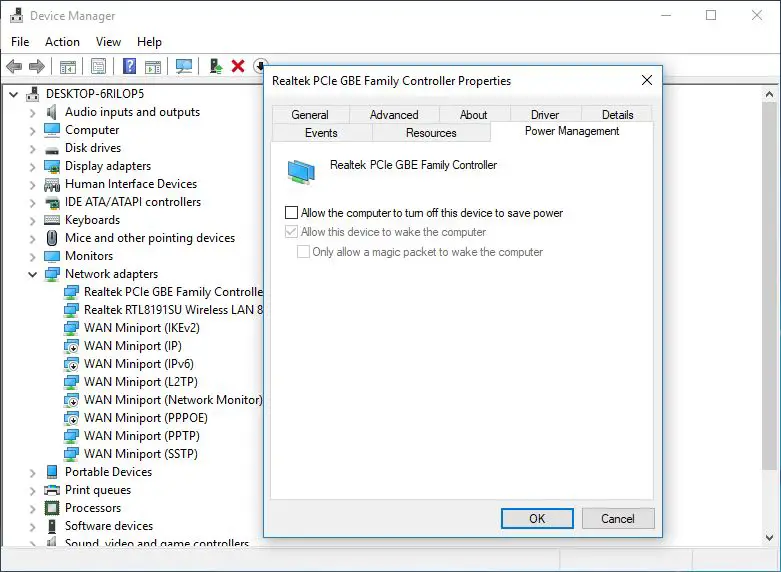Click the Network adapters category icon
Image resolution: width=781 pixels, height=572 pixels.
point(52,274)
